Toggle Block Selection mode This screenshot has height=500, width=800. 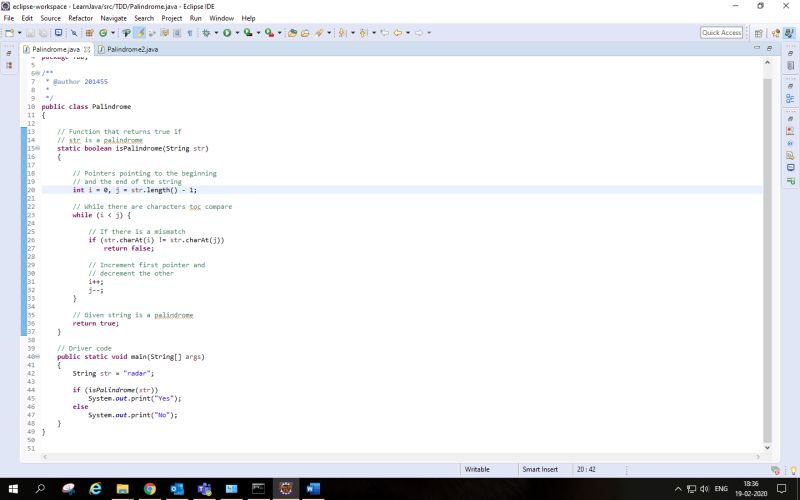click(177, 33)
